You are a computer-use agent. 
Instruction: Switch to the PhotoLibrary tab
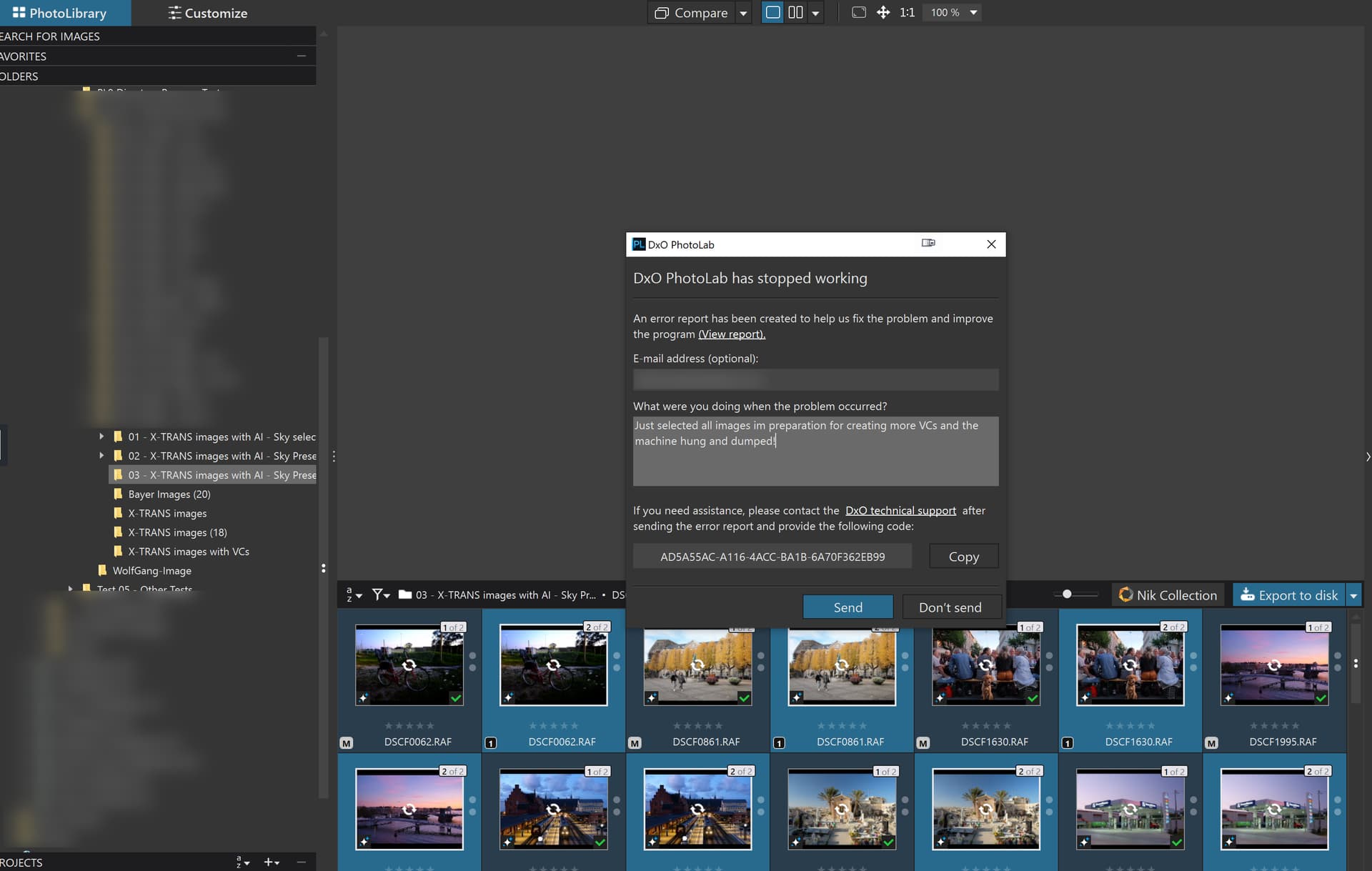[60, 13]
